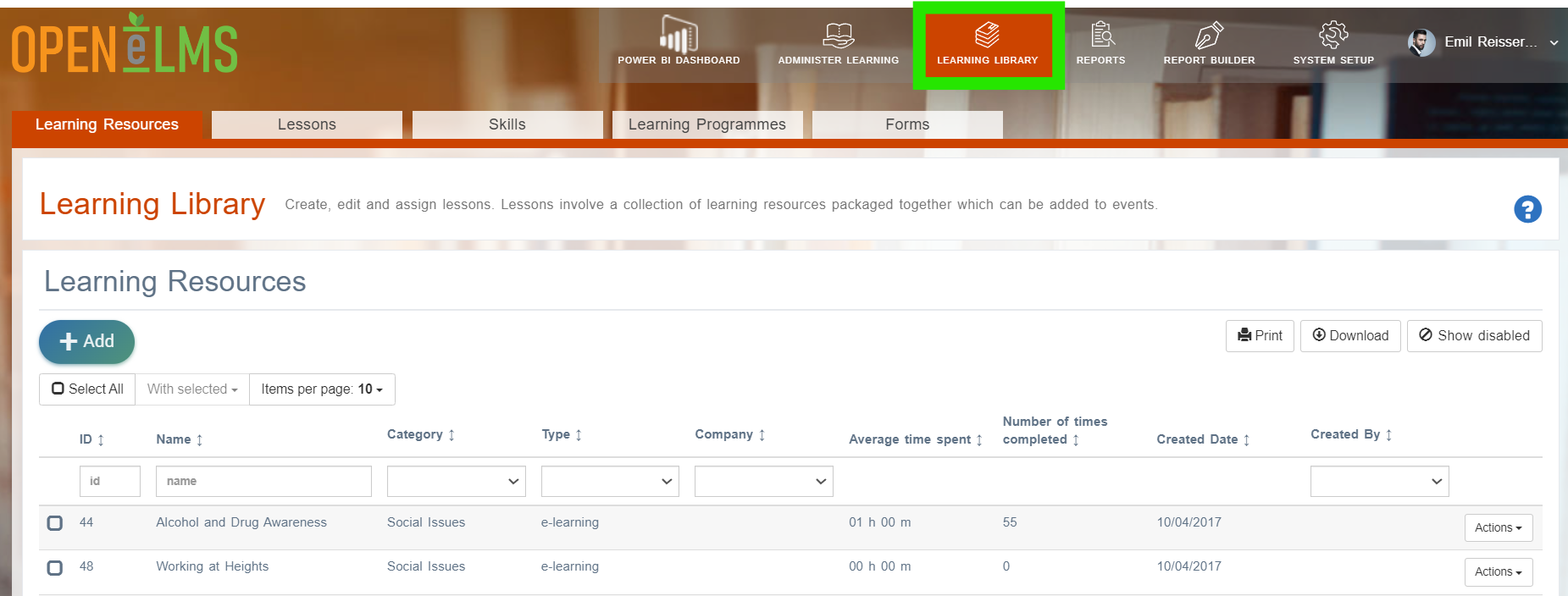Sort by Name column arrows
This screenshot has width=1568, height=596.
point(199,440)
